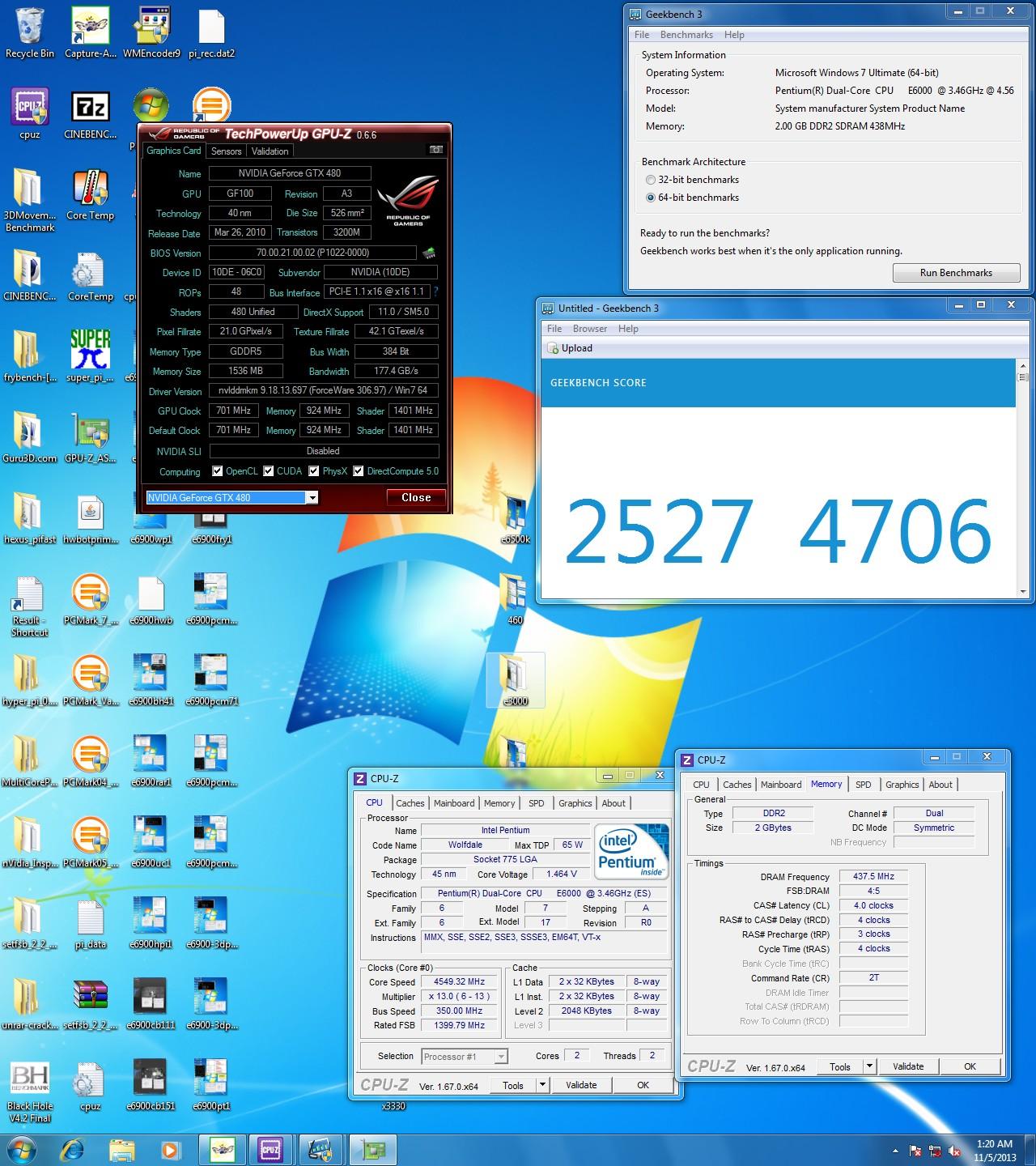Viewport: 1036px width, 1166px height.
Task: Open the Recycle Bin desktop icon
Action: [x=30, y=32]
